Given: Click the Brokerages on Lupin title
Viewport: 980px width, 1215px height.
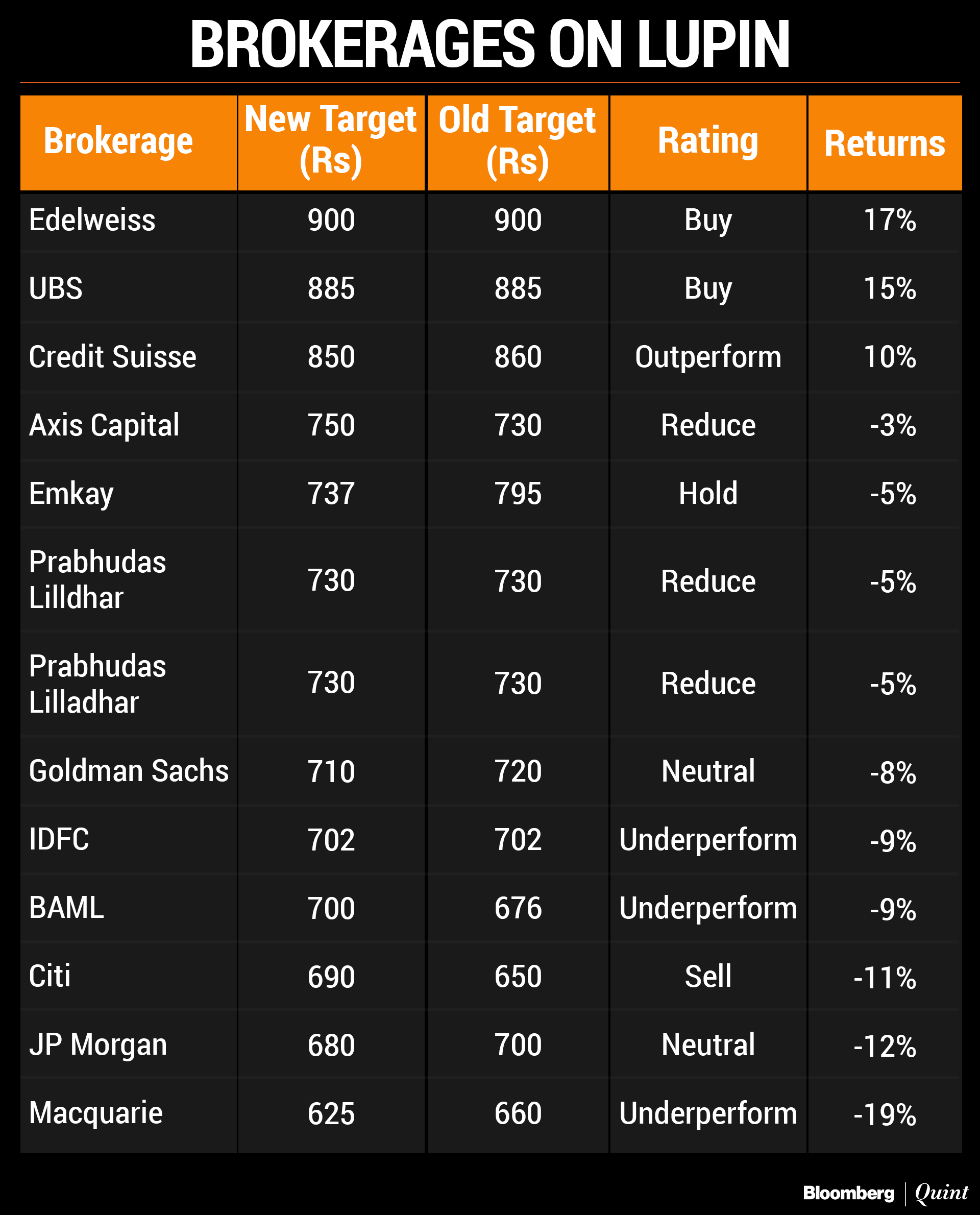Looking at the screenshot, I should (x=489, y=44).
